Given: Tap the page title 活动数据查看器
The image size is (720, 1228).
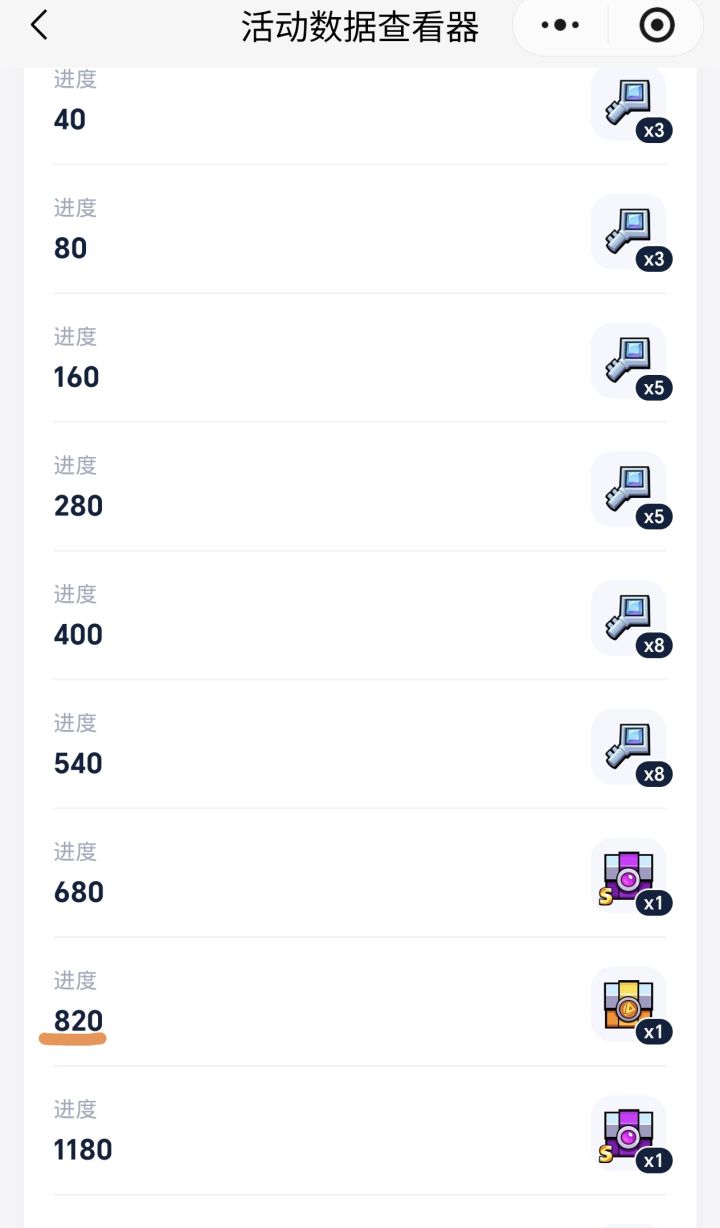Looking at the screenshot, I should (x=360, y=27).
